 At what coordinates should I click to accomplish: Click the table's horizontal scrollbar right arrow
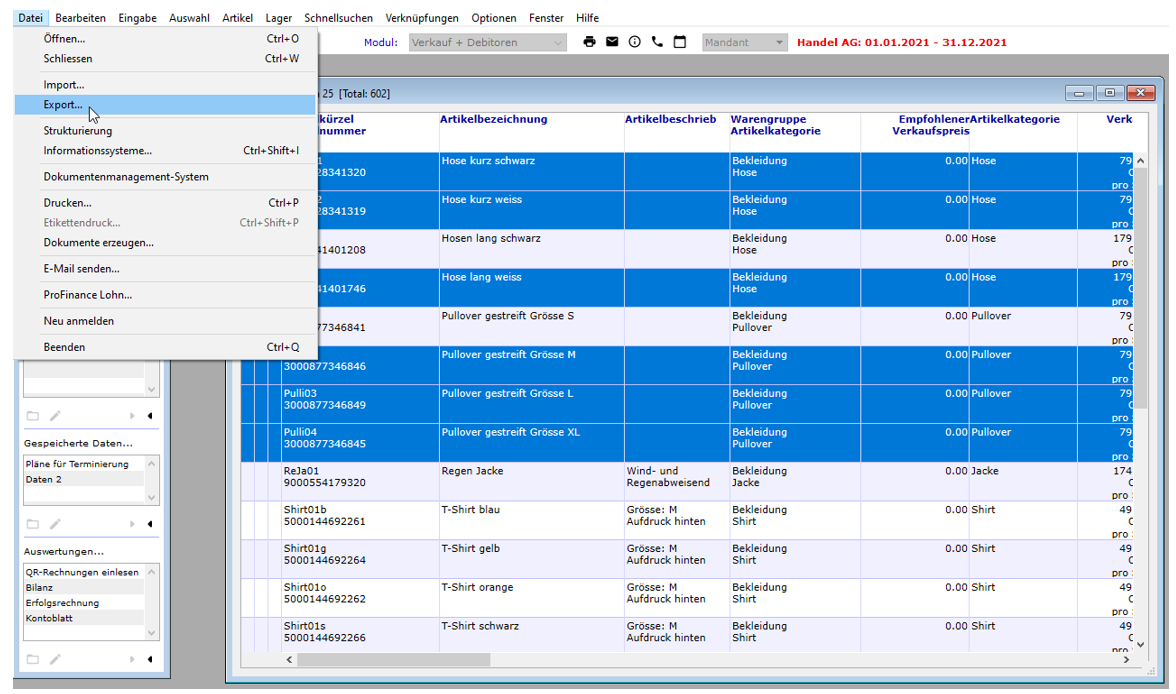click(1128, 660)
